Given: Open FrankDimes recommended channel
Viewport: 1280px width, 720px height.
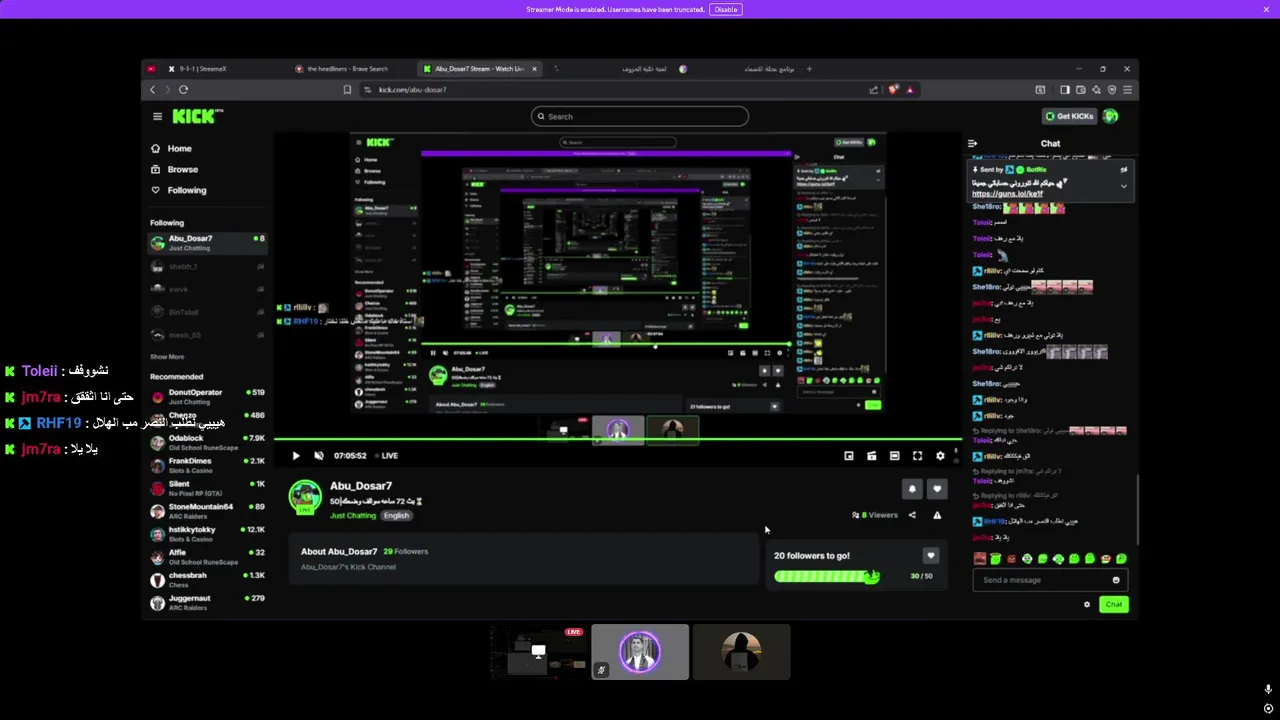Looking at the screenshot, I should tap(207, 465).
